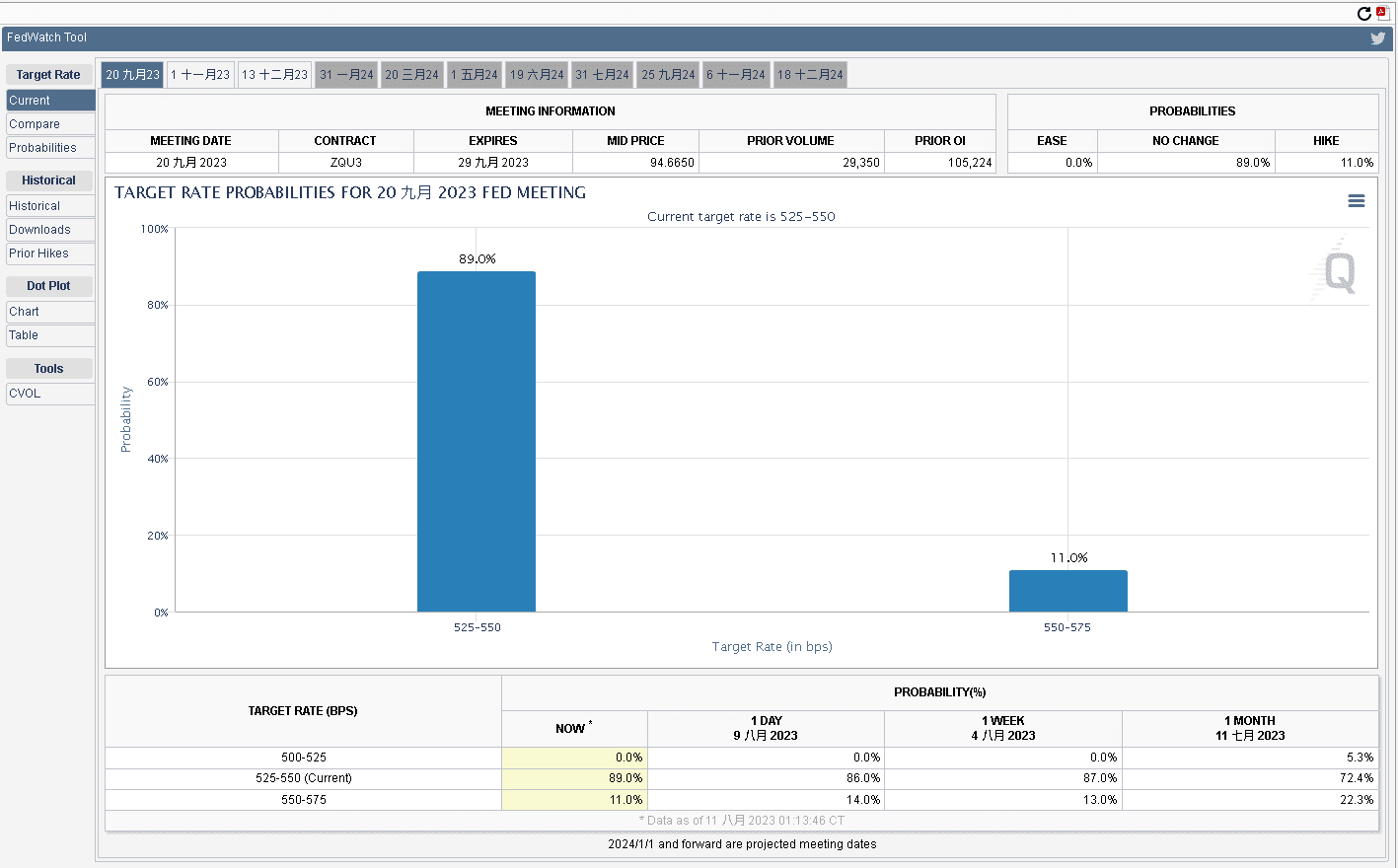Click the 1 WEEK 4 八月 2023 column header
1398x868 pixels.
pos(1003,729)
